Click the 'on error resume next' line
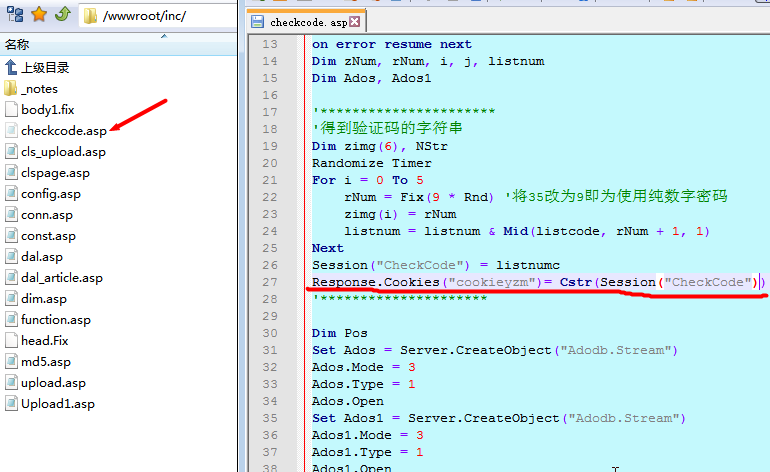The image size is (770, 472). tap(392, 44)
